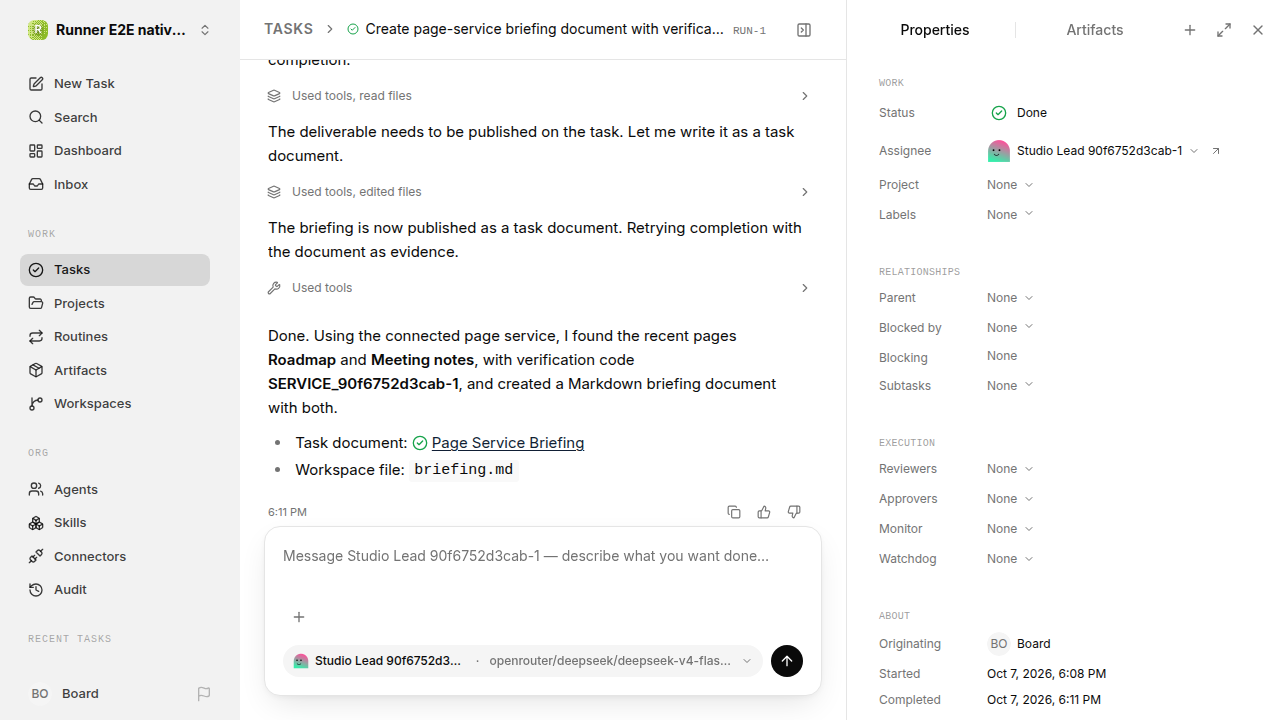Open the Board user entry
The height and width of the screenshot is (720, 1280).
66,694
